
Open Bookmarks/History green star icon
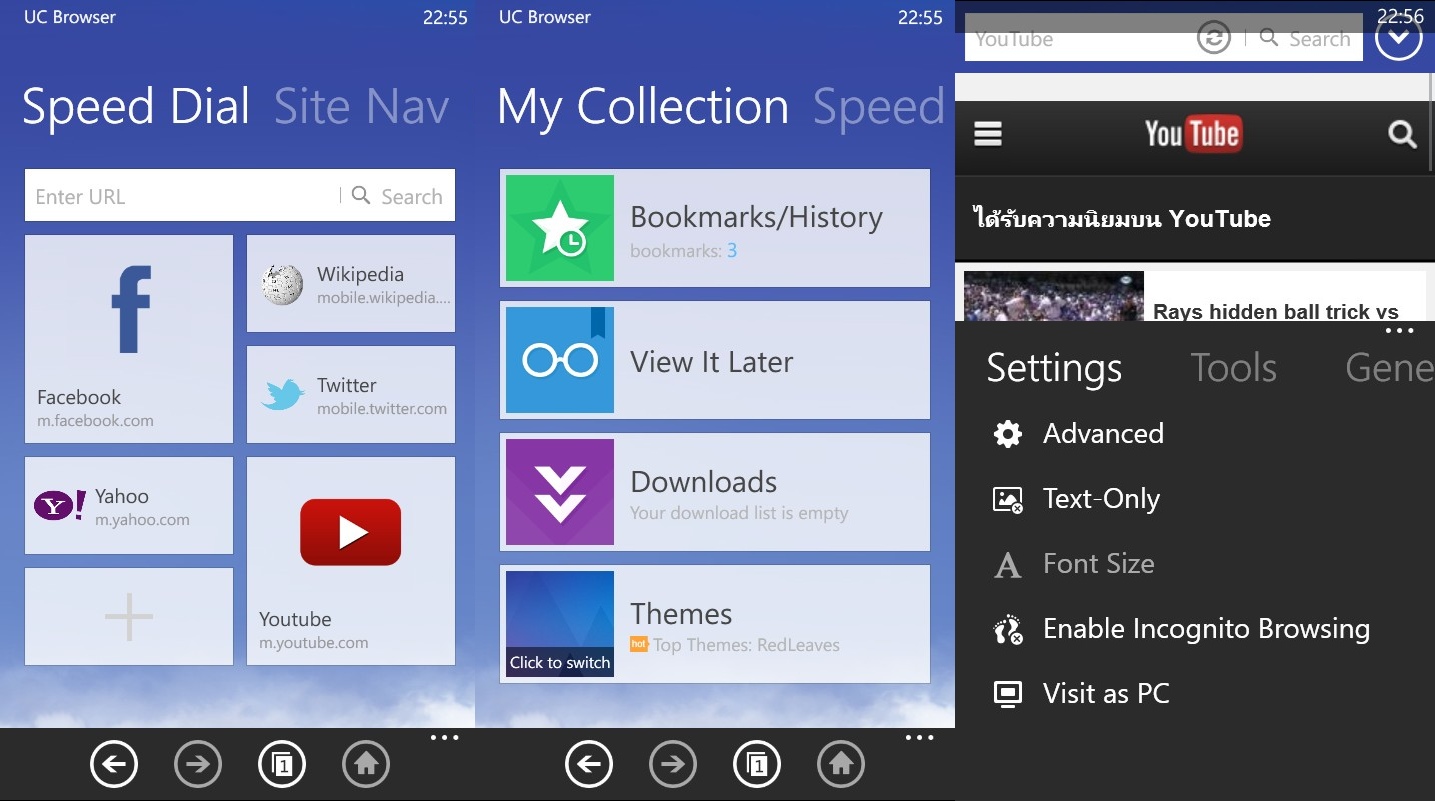560,228
